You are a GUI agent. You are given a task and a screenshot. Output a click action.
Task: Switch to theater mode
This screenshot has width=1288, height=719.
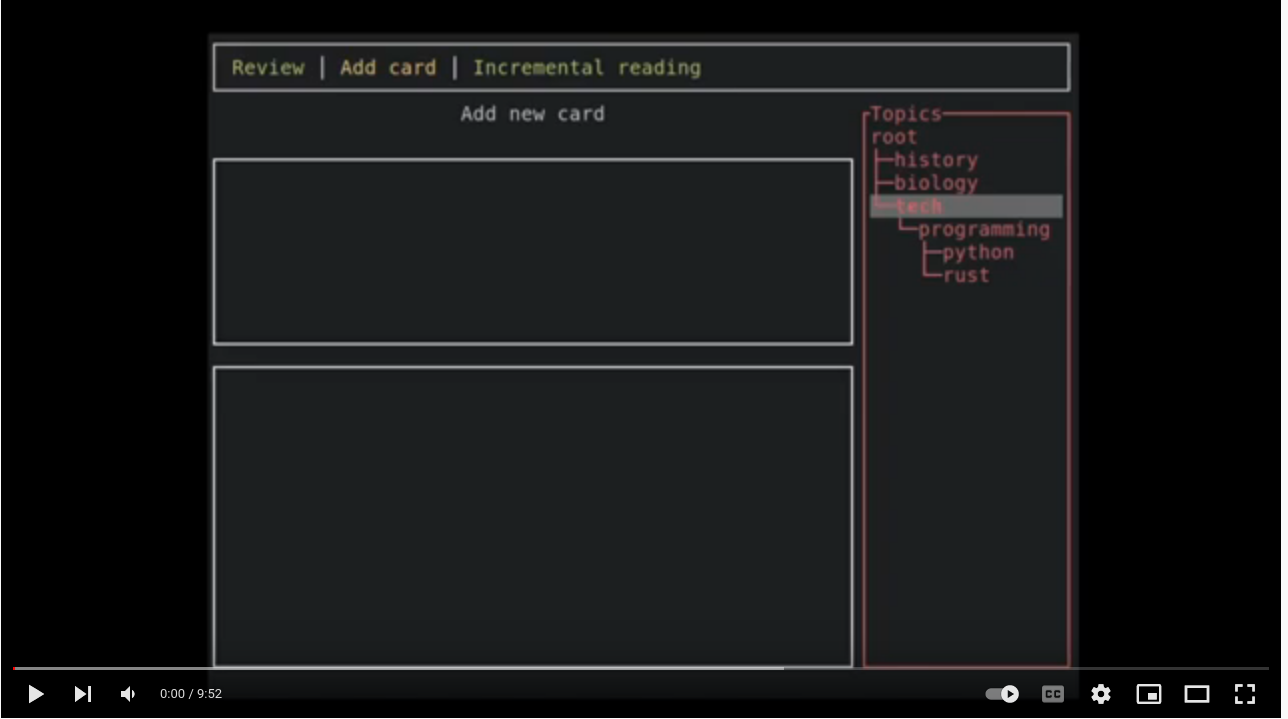point(1197,694)
